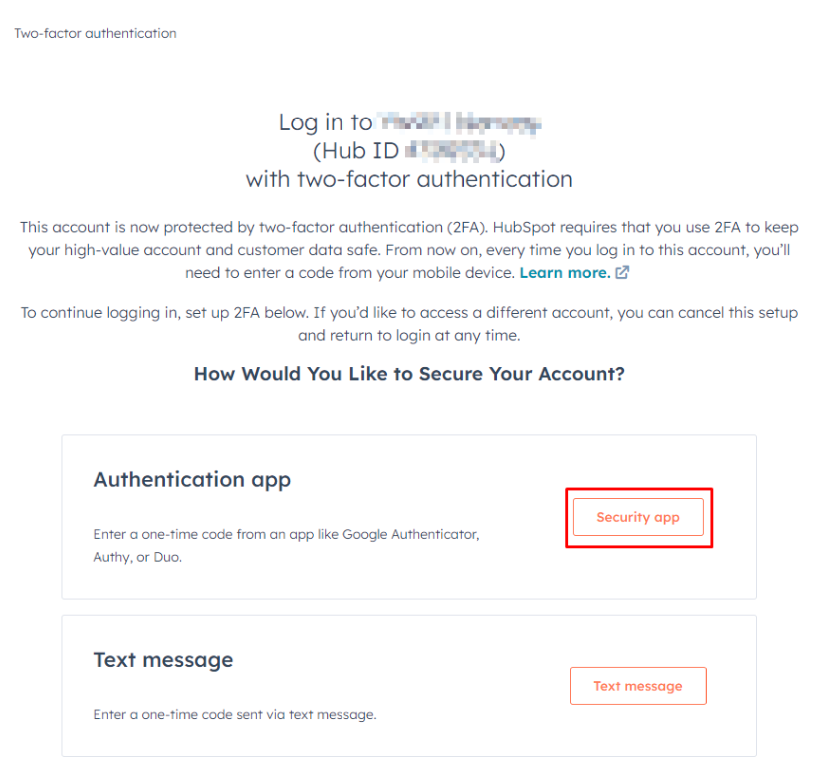Click the Text message button
Viewport: 819px width, 767px height.
(x=638, y=686)
